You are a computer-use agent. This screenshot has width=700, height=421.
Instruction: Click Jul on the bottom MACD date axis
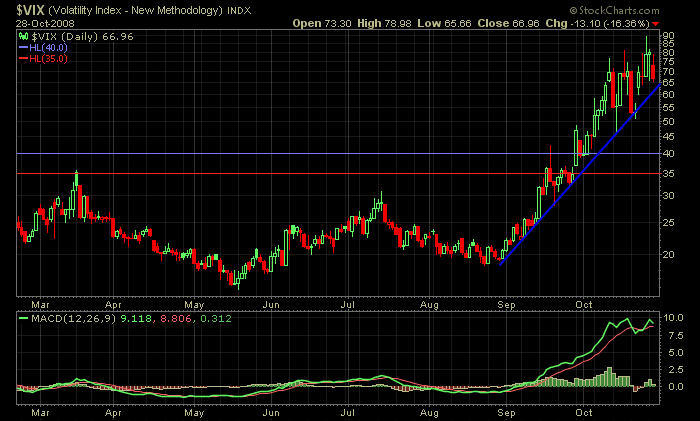tap(347, 413)
